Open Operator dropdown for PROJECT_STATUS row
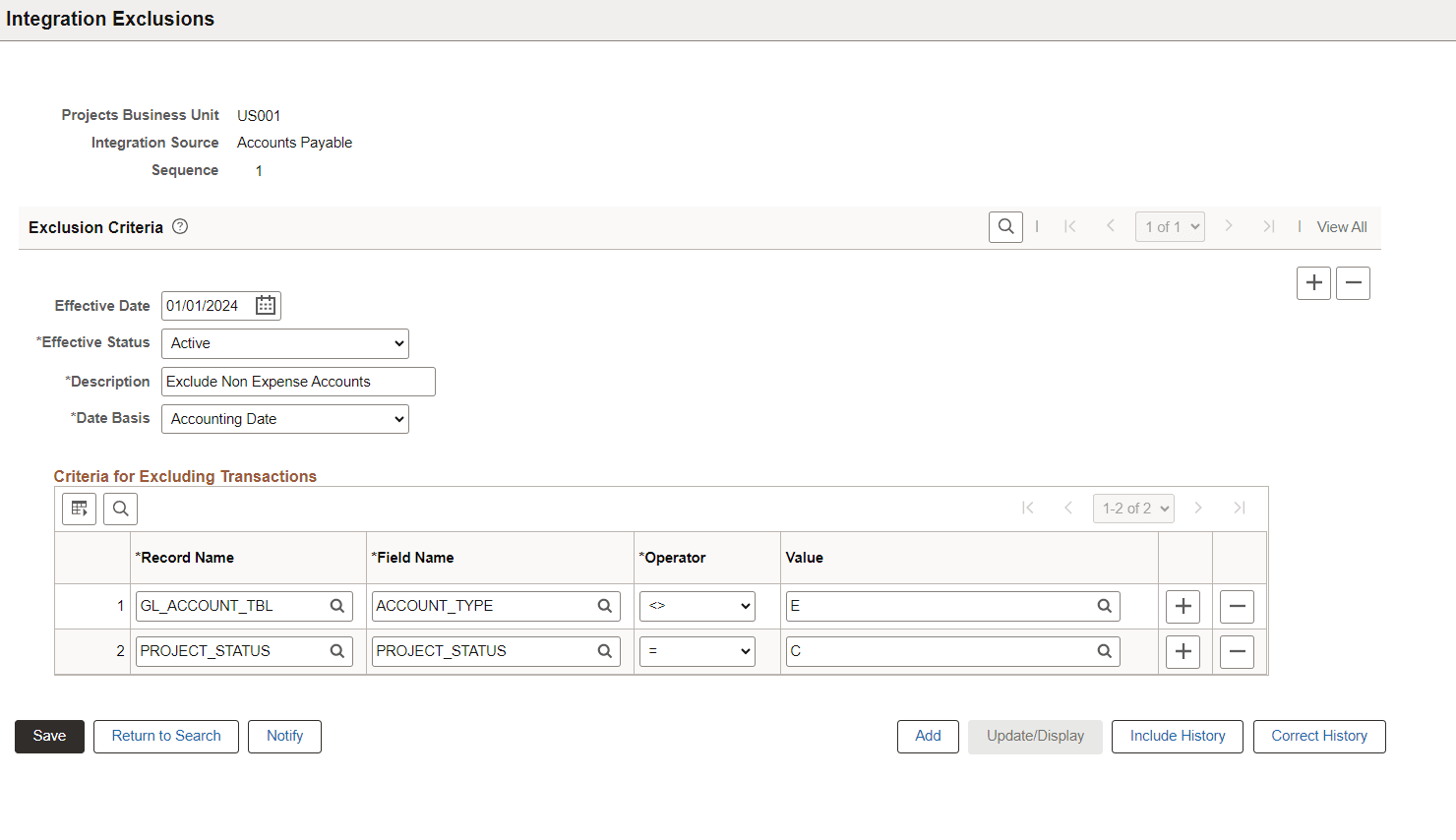This screenshot has width=1456, height=840. click(x=698, y=651)
